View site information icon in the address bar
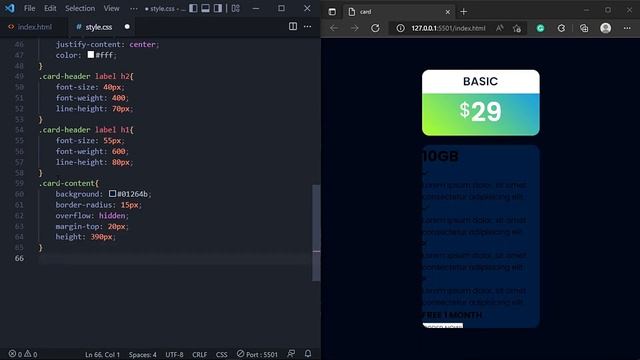This screenshot has height=360, width=640. pos(400,28)
